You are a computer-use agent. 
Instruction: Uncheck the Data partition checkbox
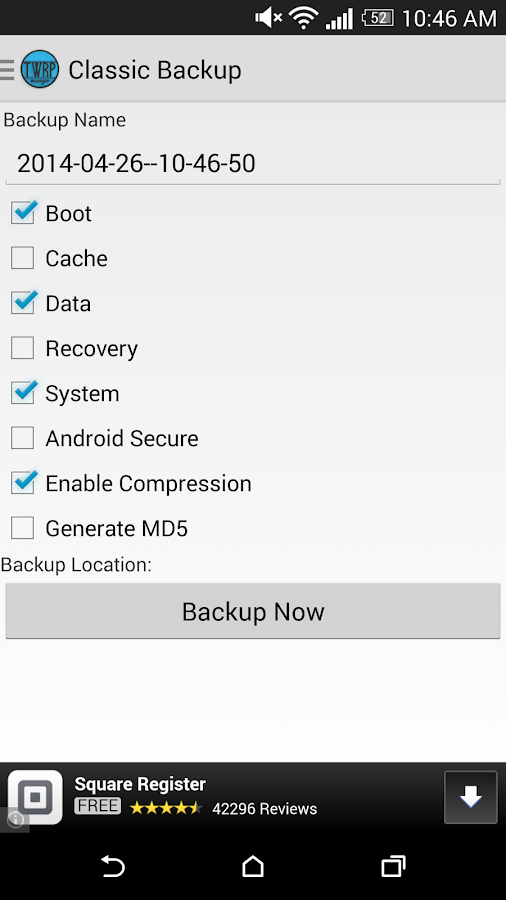point(23,303)
